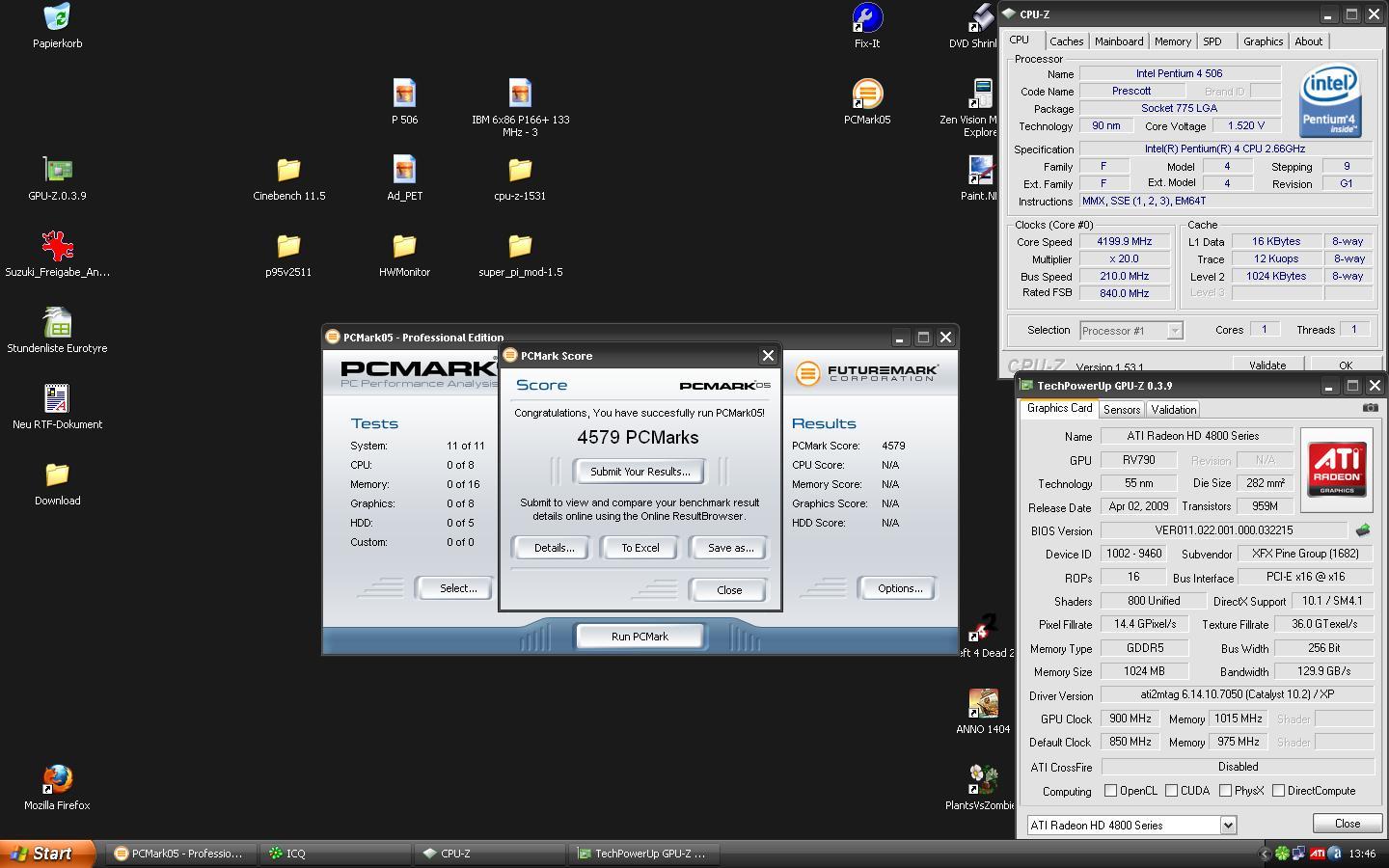The width and height of the screenshot is (1389, 868).
Task: Switch to TechPowerUp GPU-Z taskbar button
Action: (x=644, y=854)
